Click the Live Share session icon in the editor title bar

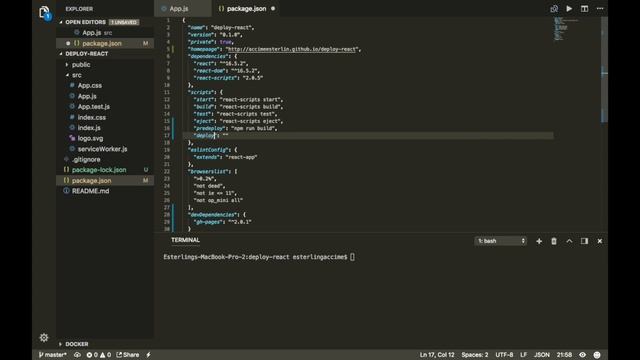(x=554, y=9)
